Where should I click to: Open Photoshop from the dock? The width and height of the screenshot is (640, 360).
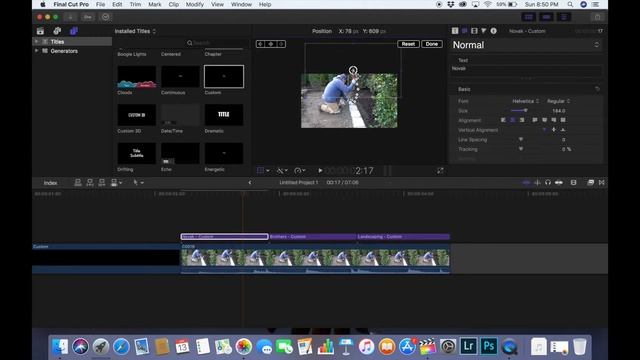[x=489, y=346]
